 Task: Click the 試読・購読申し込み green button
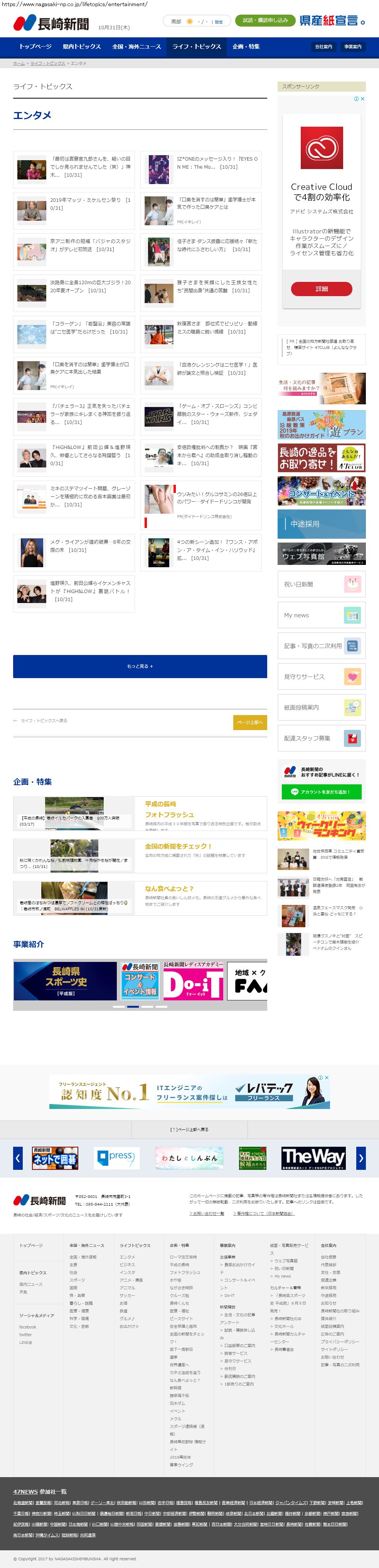click(x=265, y=21)
